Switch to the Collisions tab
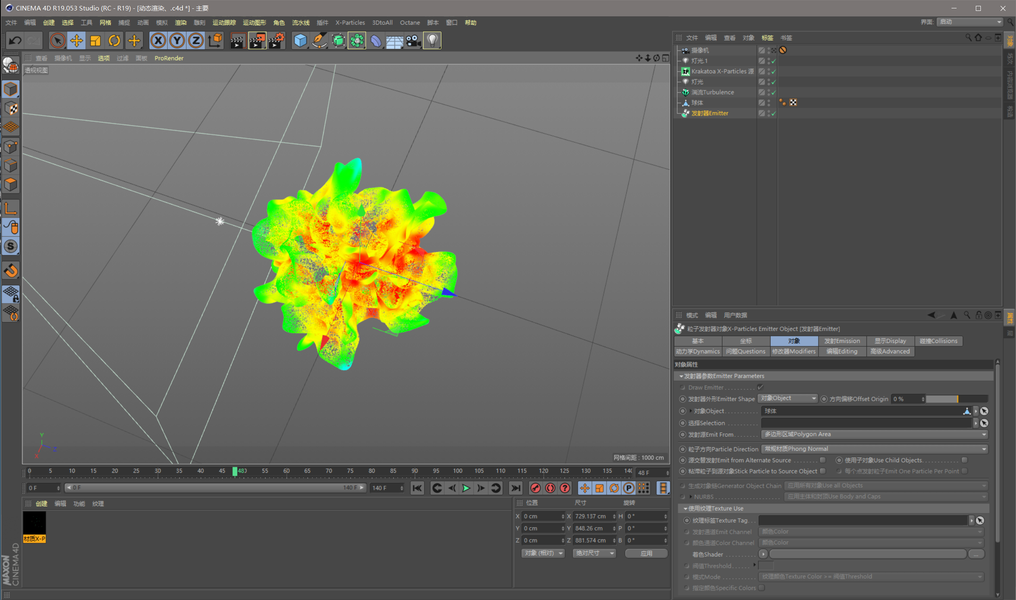This screenshot has height=600, width=1016. click(938, 341)
